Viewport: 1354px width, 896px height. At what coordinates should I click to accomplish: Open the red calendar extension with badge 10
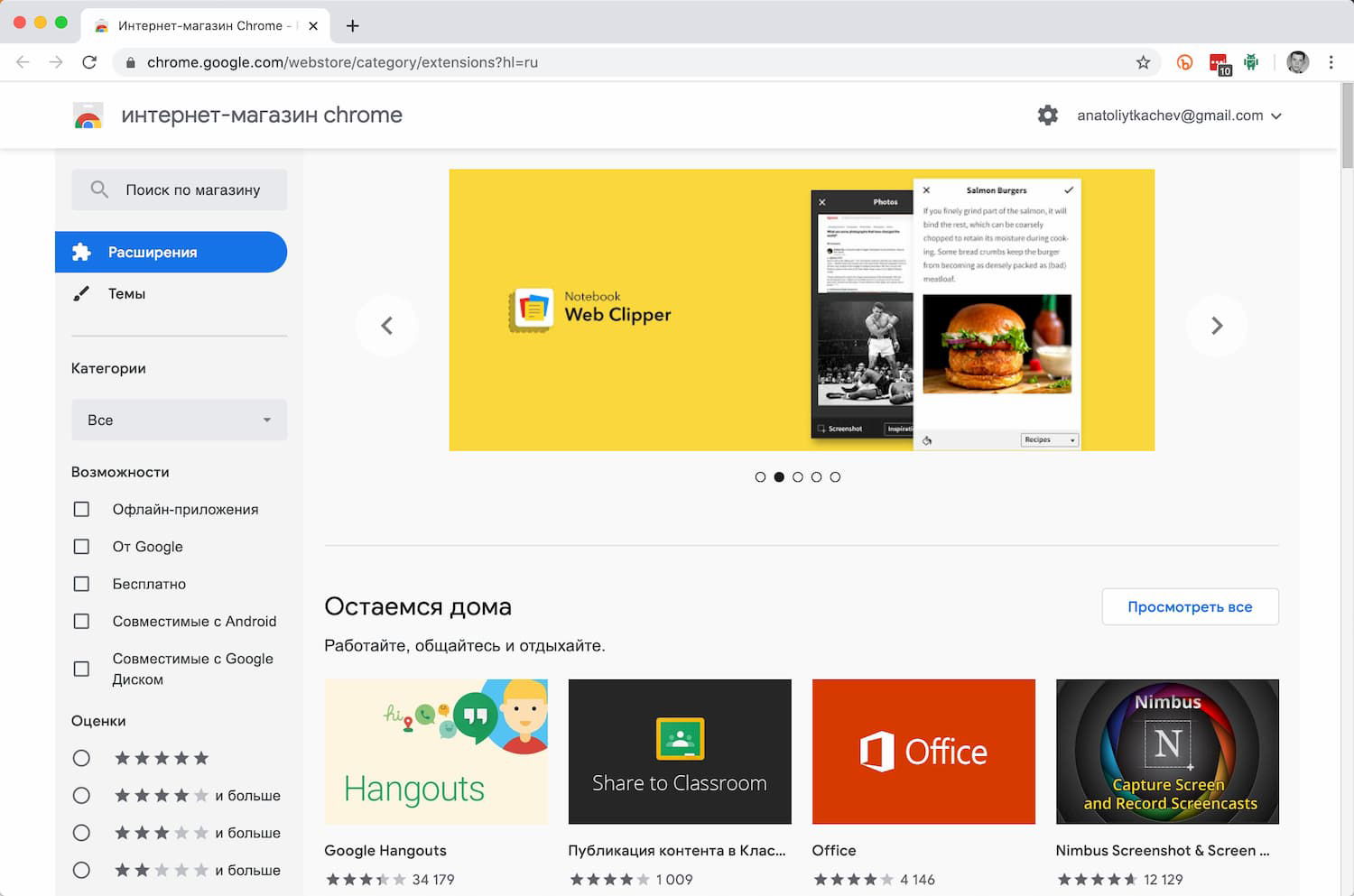point(1220,63)
